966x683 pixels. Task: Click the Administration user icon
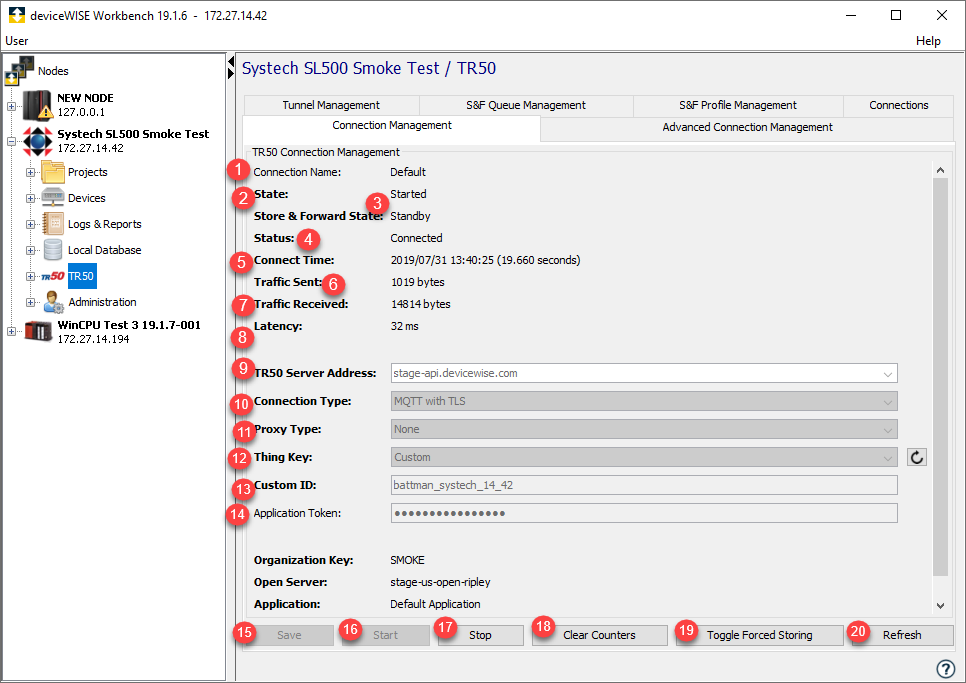click(x=54, y=302)
